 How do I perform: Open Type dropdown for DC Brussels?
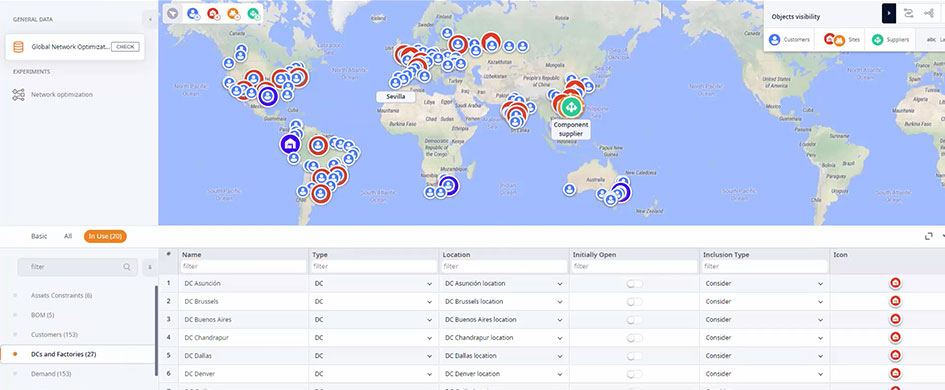(373, 301)
